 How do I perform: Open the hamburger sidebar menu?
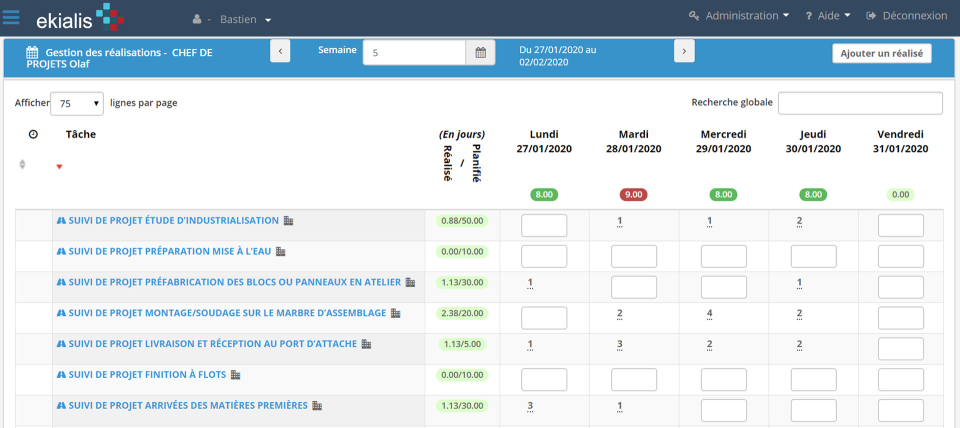11,17
